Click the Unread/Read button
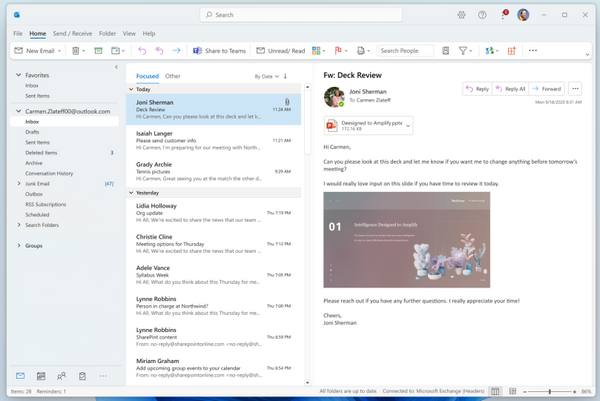The height and width of the screenshot is (401, 600). tap(280, 51)
